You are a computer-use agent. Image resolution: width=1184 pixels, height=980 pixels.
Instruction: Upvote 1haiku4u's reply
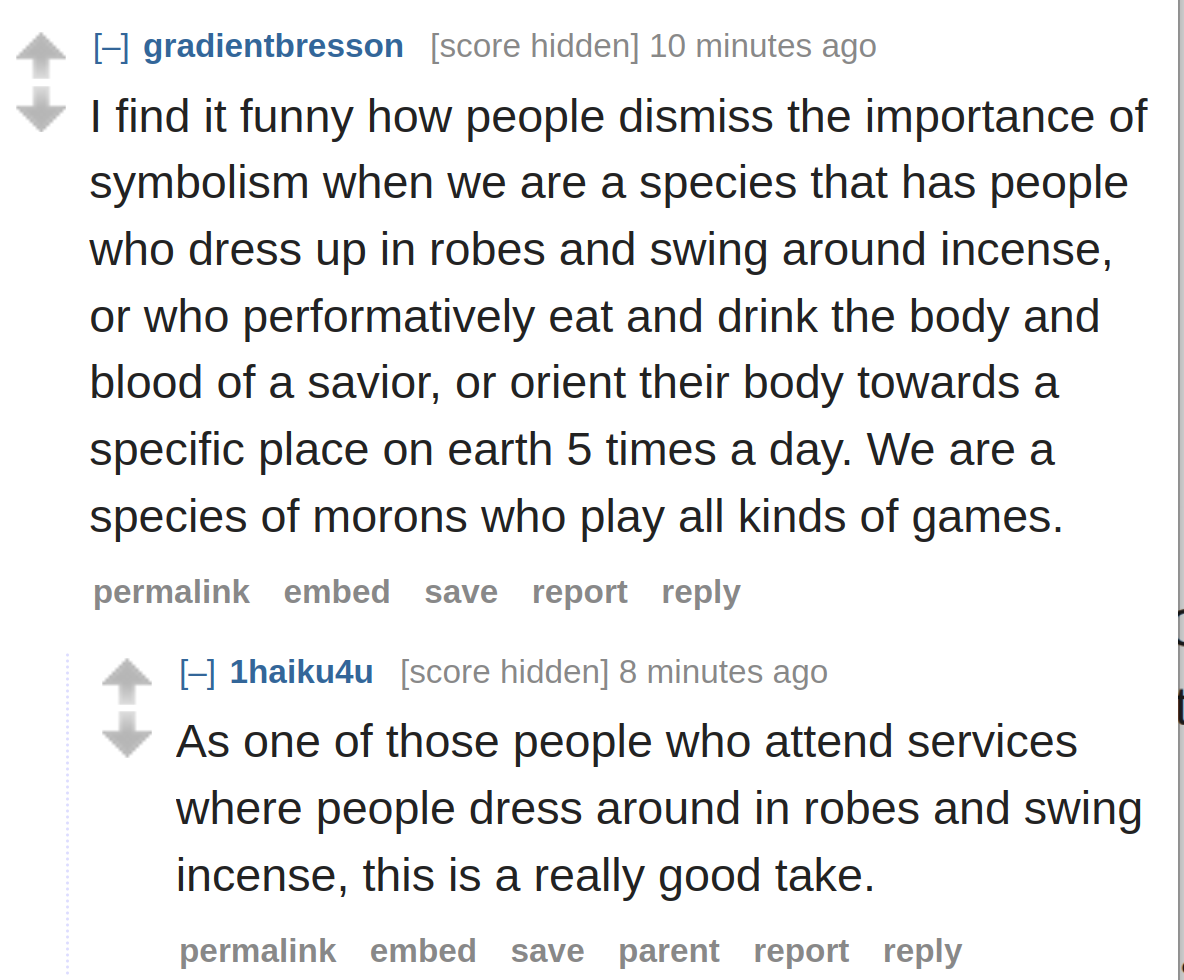pos(127,682)
